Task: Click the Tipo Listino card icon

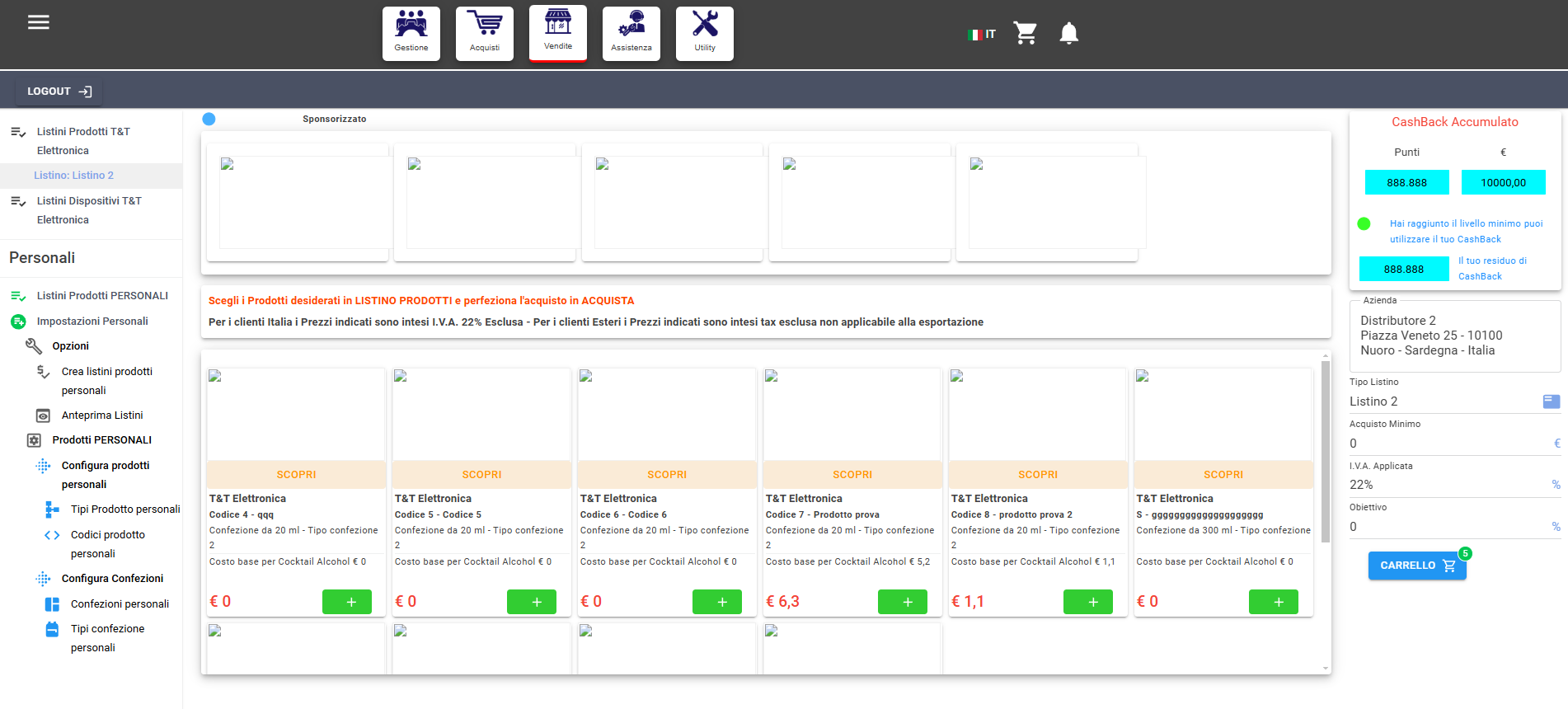Action: pyautogui.click(x=1552, y=401)
